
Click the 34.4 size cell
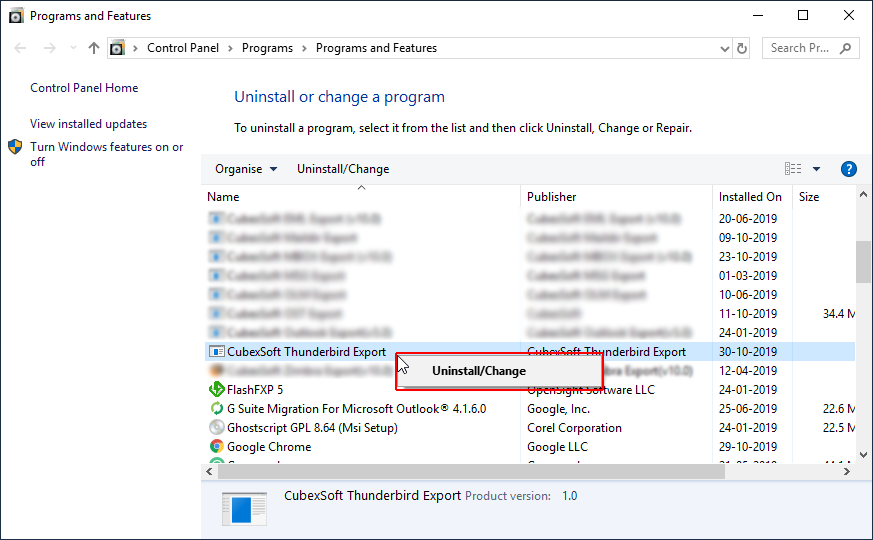(838, 314)
